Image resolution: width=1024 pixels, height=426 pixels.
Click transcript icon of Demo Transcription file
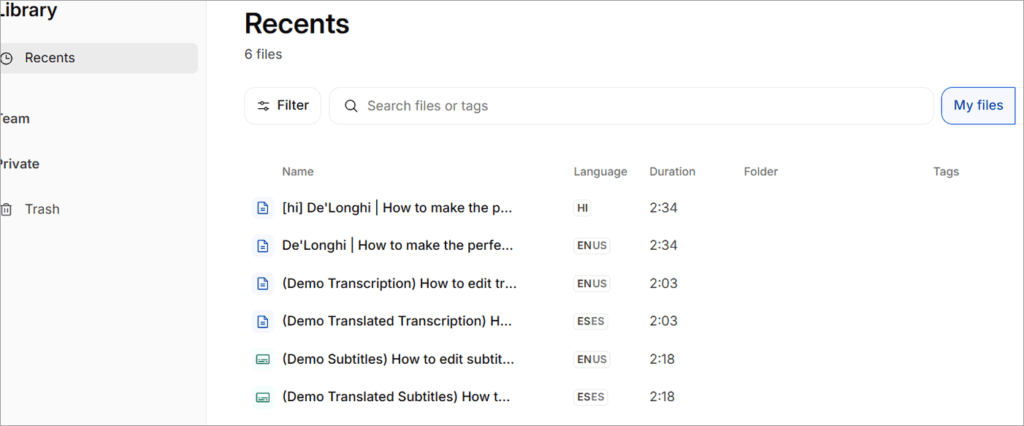point(263,284)
